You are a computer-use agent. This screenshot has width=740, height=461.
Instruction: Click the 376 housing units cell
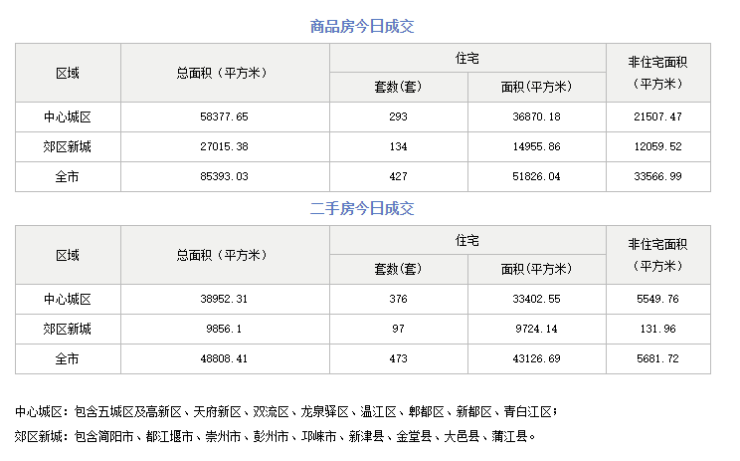(397, 299)
